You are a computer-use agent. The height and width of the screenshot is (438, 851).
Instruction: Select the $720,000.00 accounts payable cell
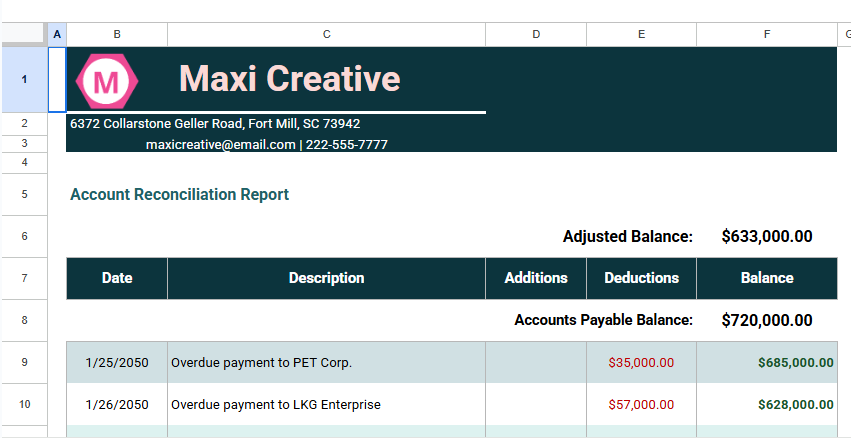[766, 320]
